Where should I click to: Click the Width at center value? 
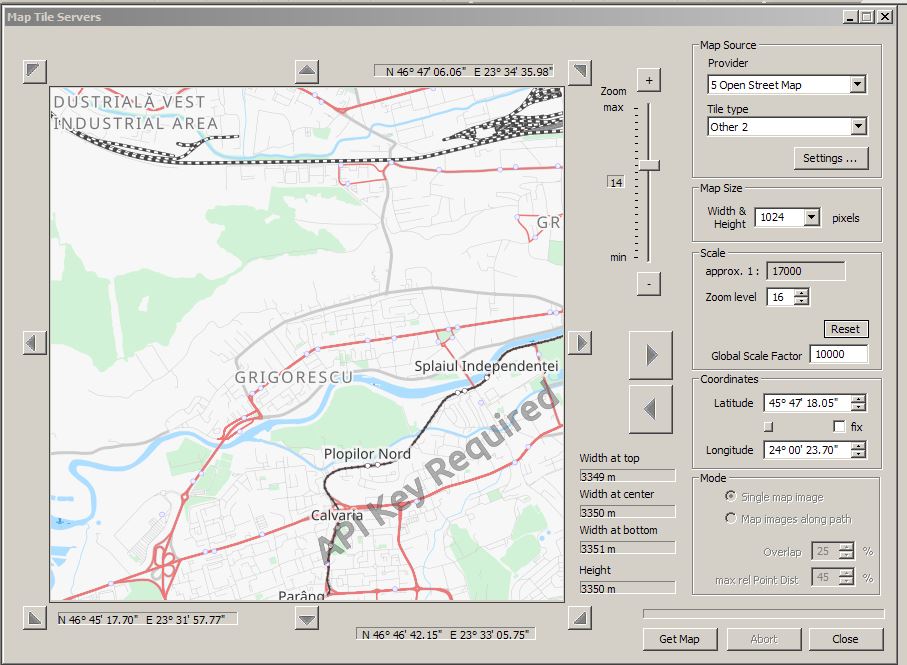(x=628, y=512)
